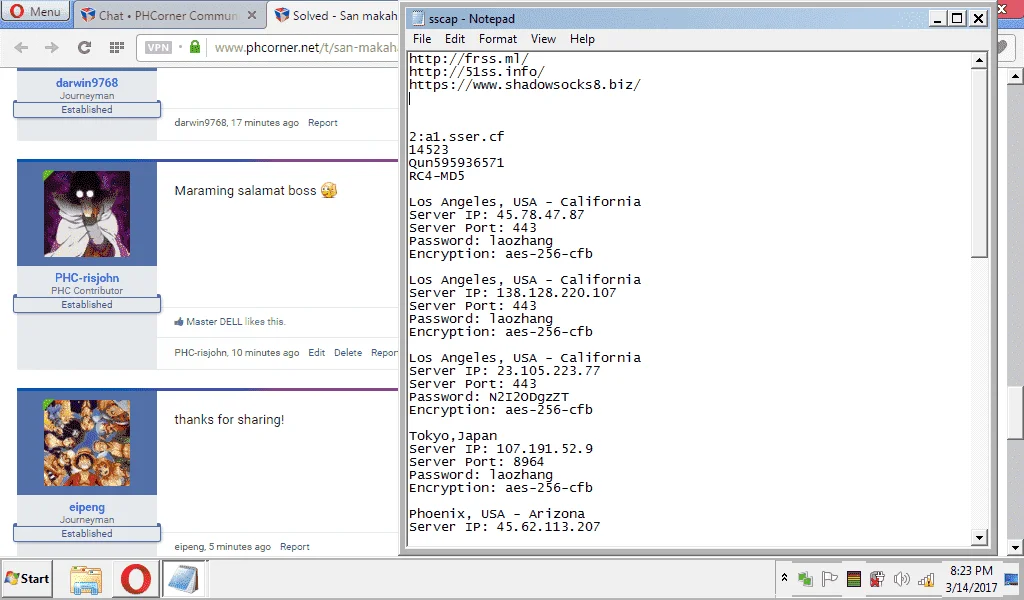Open Notepad Format menu
The width and height of the screenshot is (1024, 600).
pyautogui.click(x=498, y=39)
